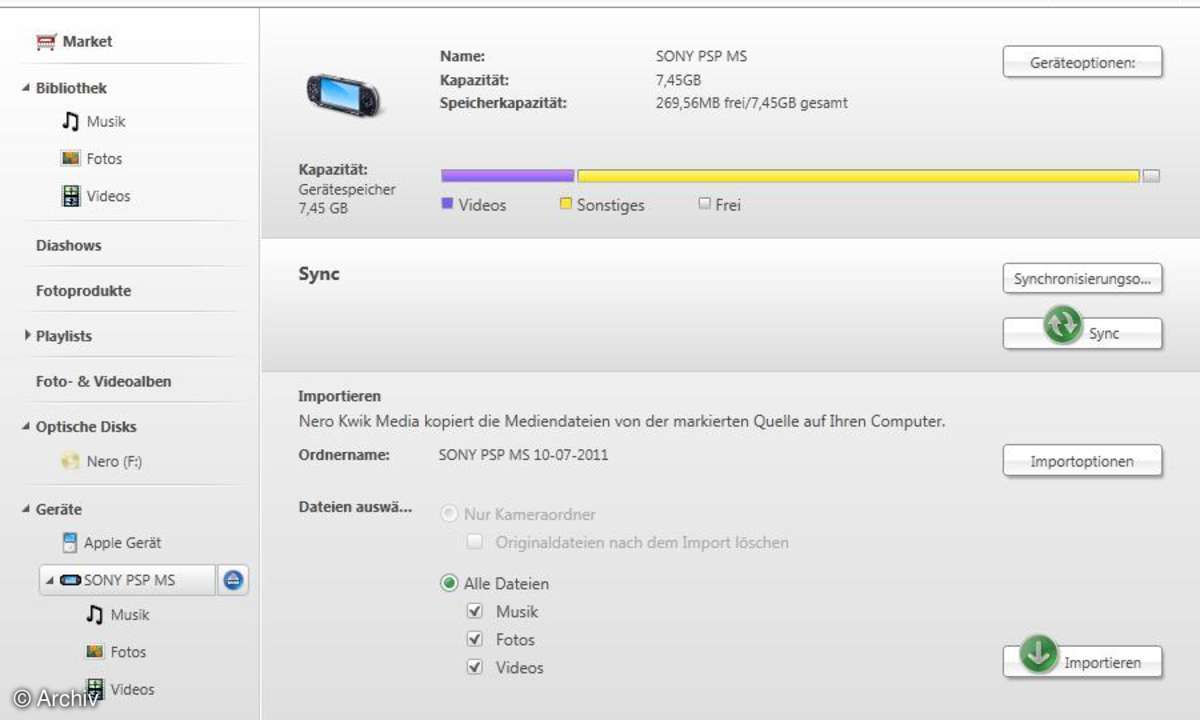Open Foto- & Videoalben in the sidebar

[103, 381]
